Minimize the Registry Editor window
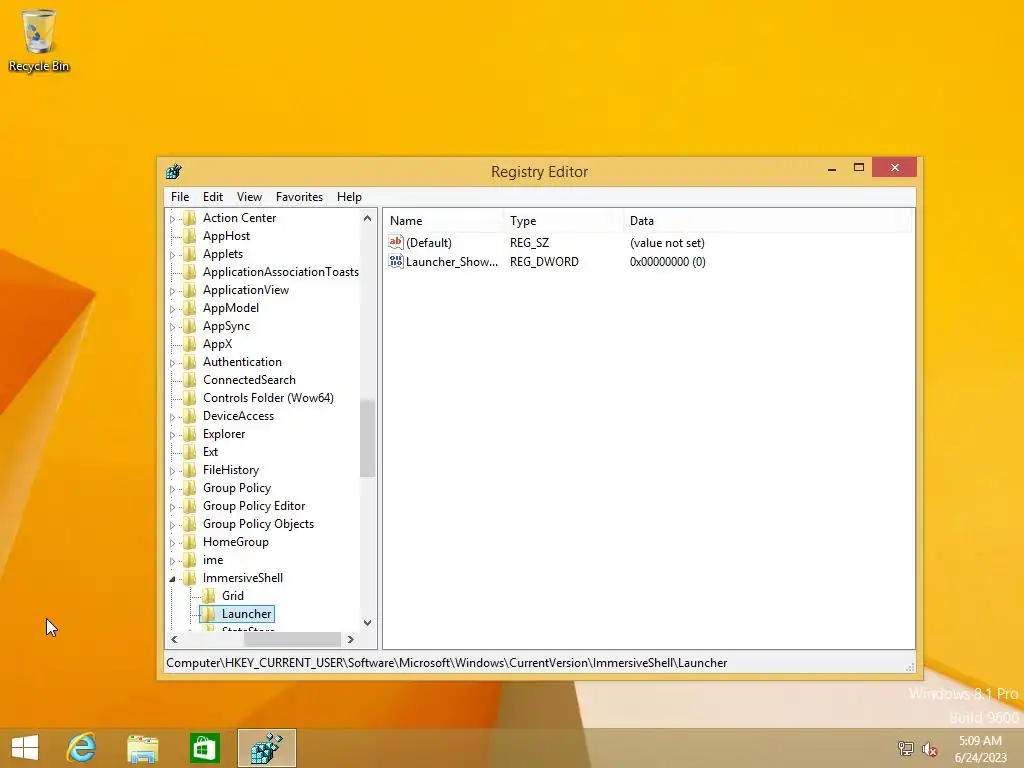The height and width of the screenshot is (768, 1024). (831, 168)
